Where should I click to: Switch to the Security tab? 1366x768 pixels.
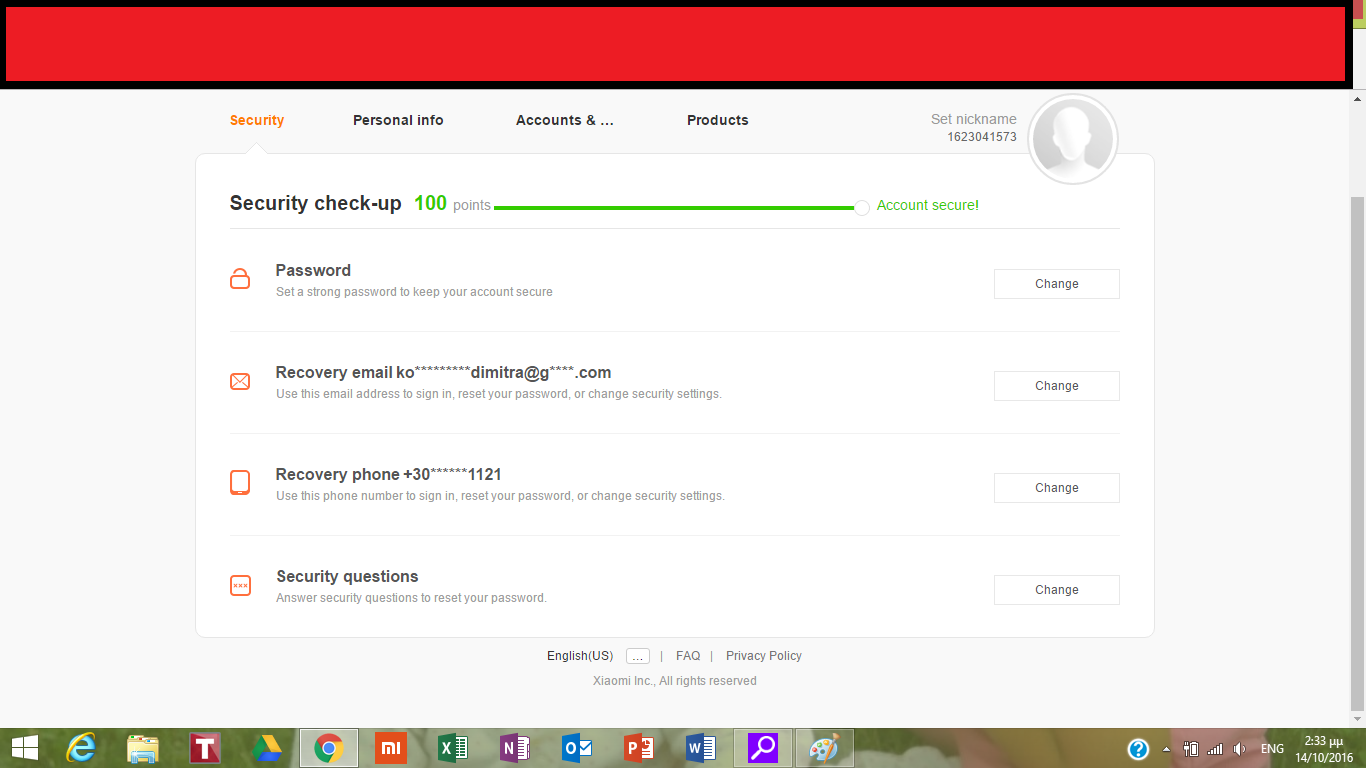pos(257,120)
